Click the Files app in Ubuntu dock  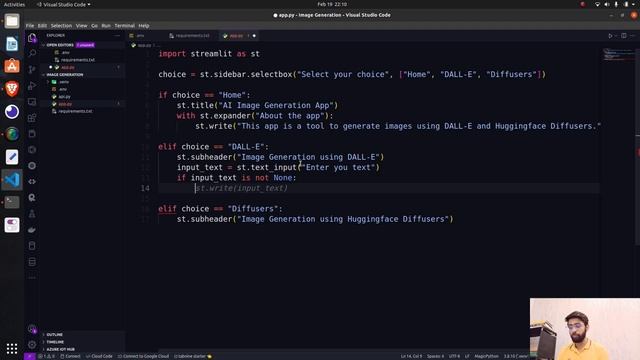click(12, 21)
